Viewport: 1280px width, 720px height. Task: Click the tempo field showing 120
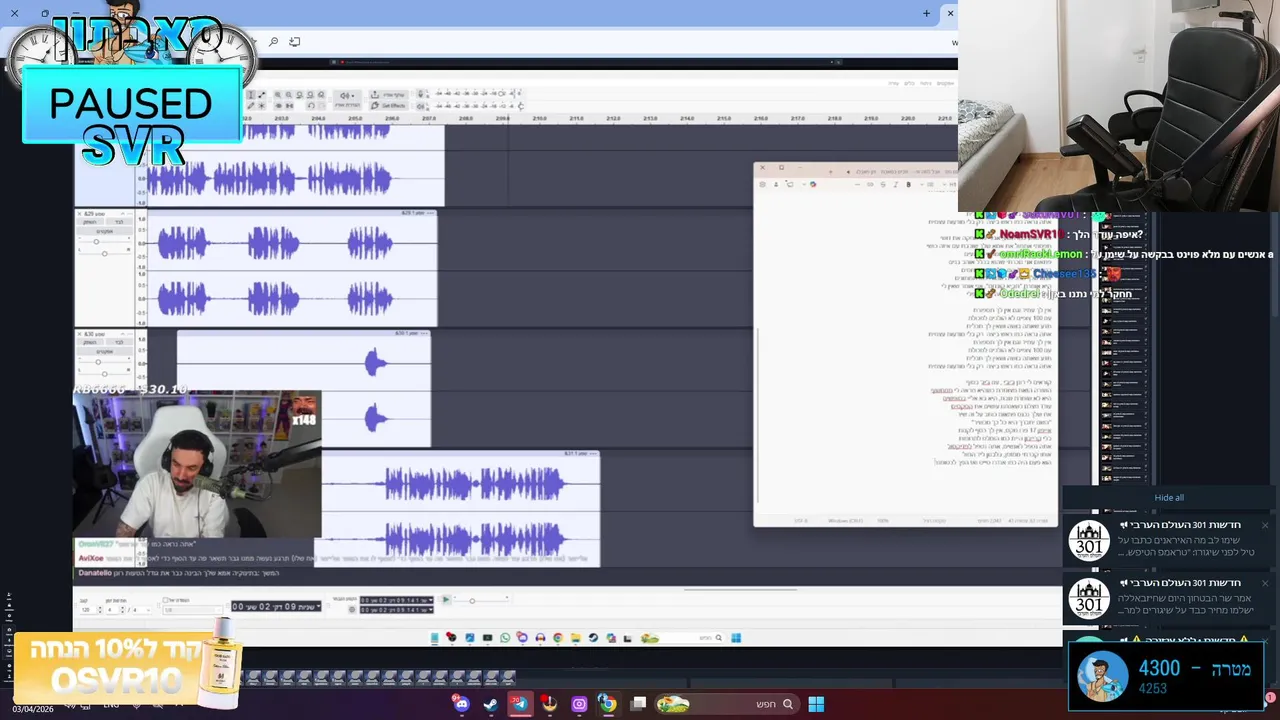click(x=86, y=610)
